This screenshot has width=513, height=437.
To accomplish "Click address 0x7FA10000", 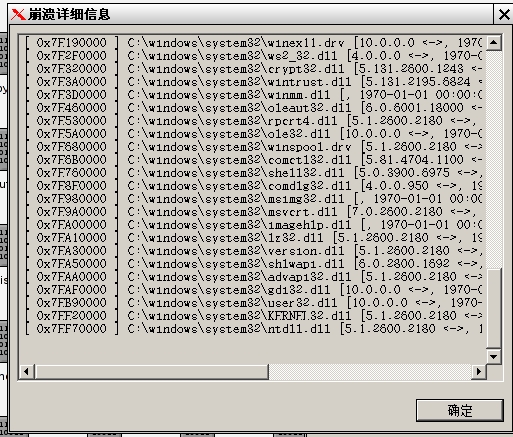I will (71, 238).
